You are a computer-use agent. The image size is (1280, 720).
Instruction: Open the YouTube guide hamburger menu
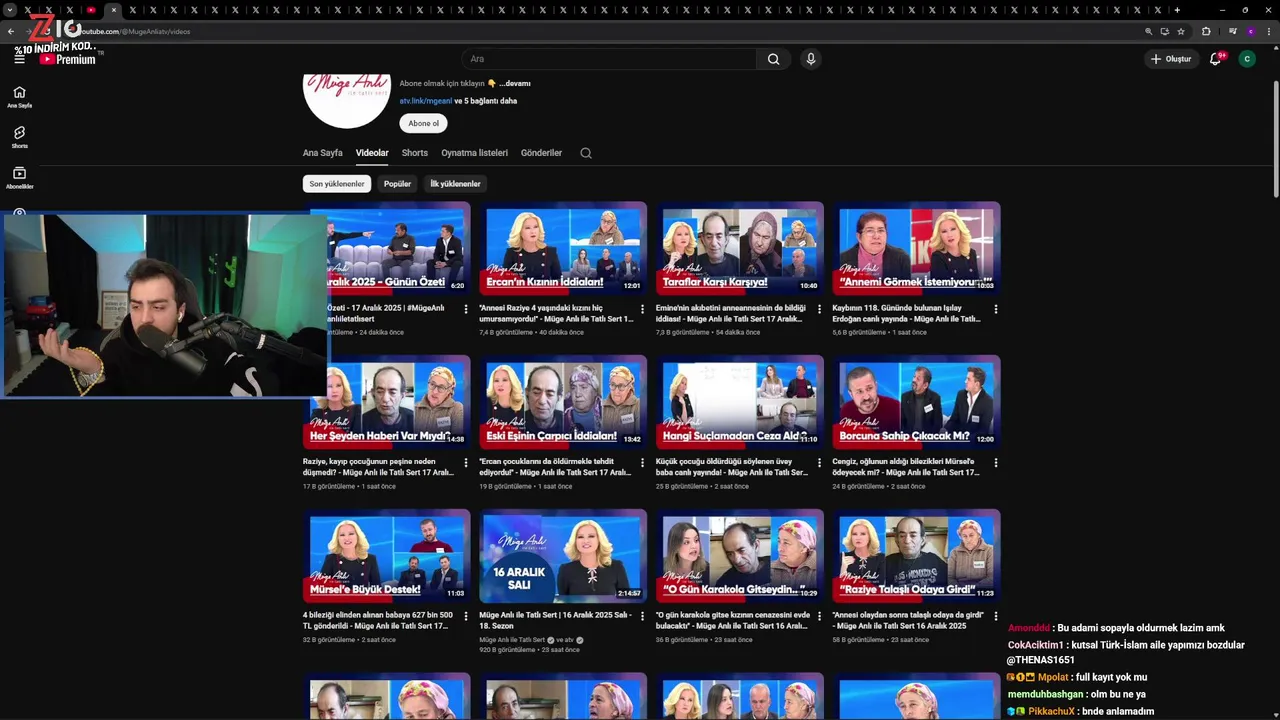click(19, 59)
